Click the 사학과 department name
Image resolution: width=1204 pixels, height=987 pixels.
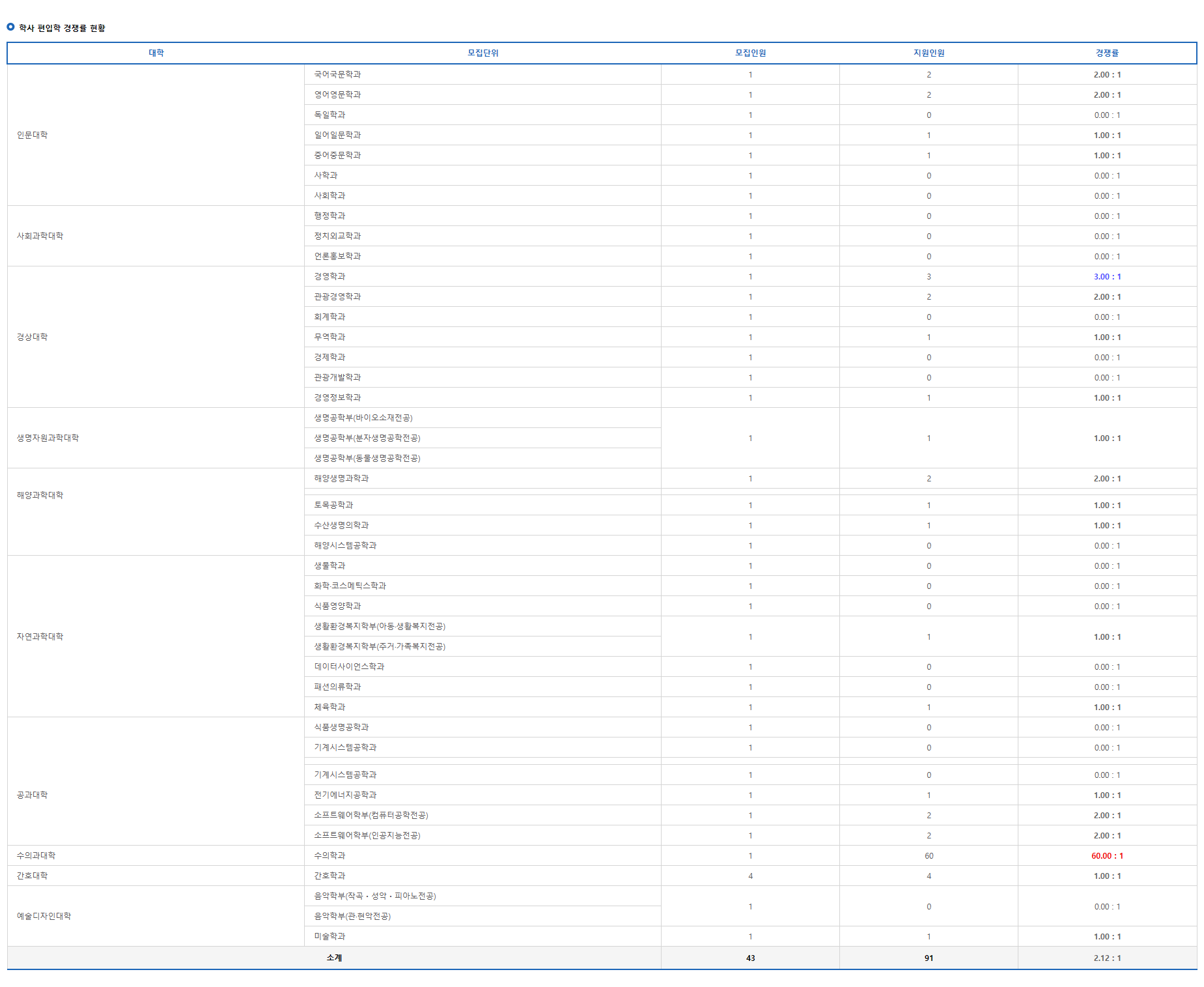[326, 175]
